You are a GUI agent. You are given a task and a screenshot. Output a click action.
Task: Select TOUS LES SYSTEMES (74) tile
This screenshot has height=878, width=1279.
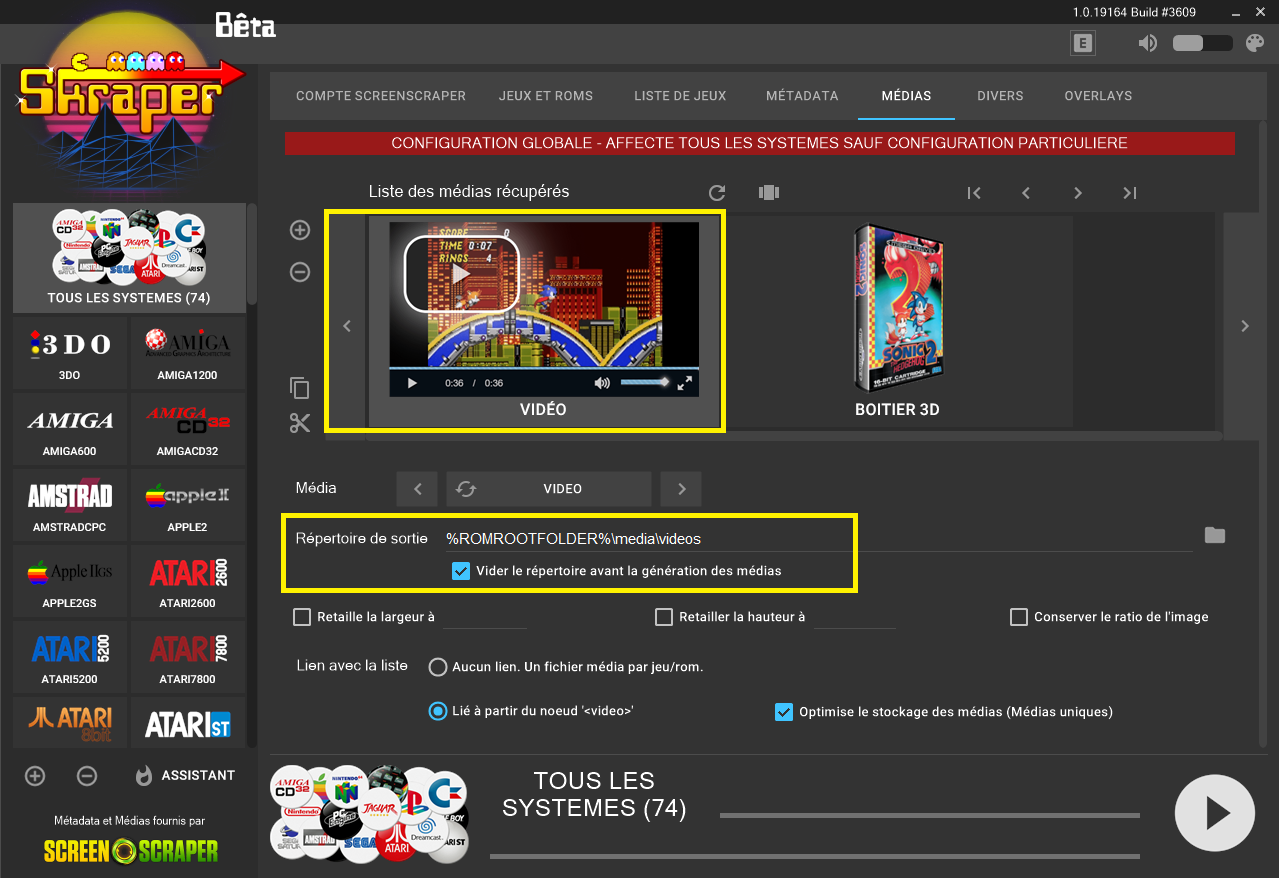[x=129, y=258]
